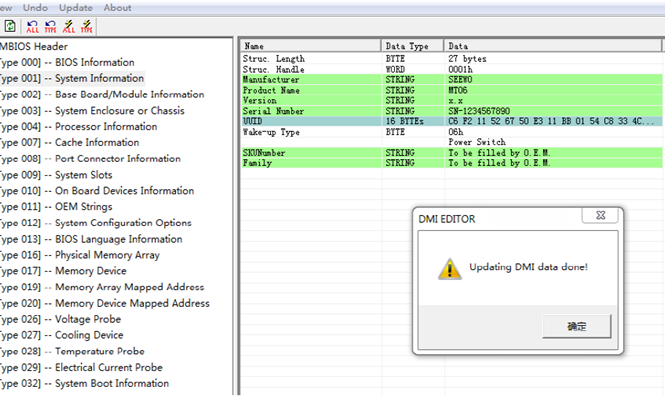This screenshot has width=665, height=396.
Task: Select the SKUNumber row name
Action: [264, 153]
